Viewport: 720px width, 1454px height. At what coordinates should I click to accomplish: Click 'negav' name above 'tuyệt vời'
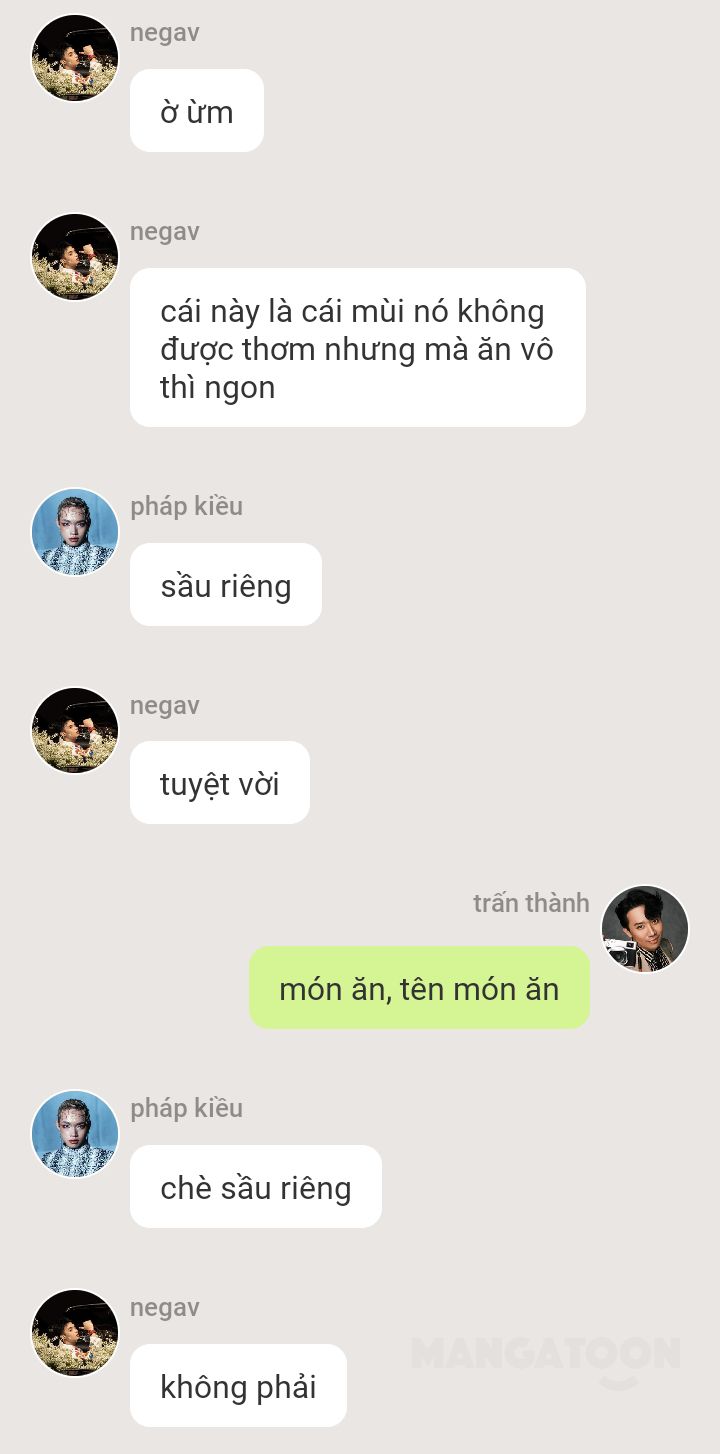(165, 706)
